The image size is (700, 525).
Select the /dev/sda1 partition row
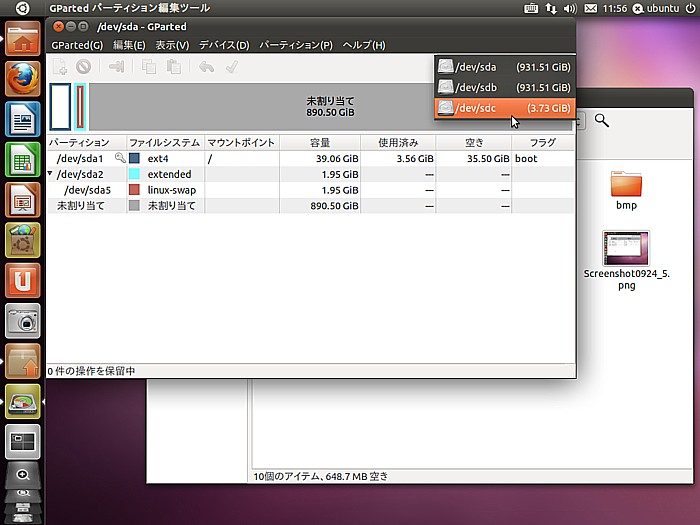(311, 158)
